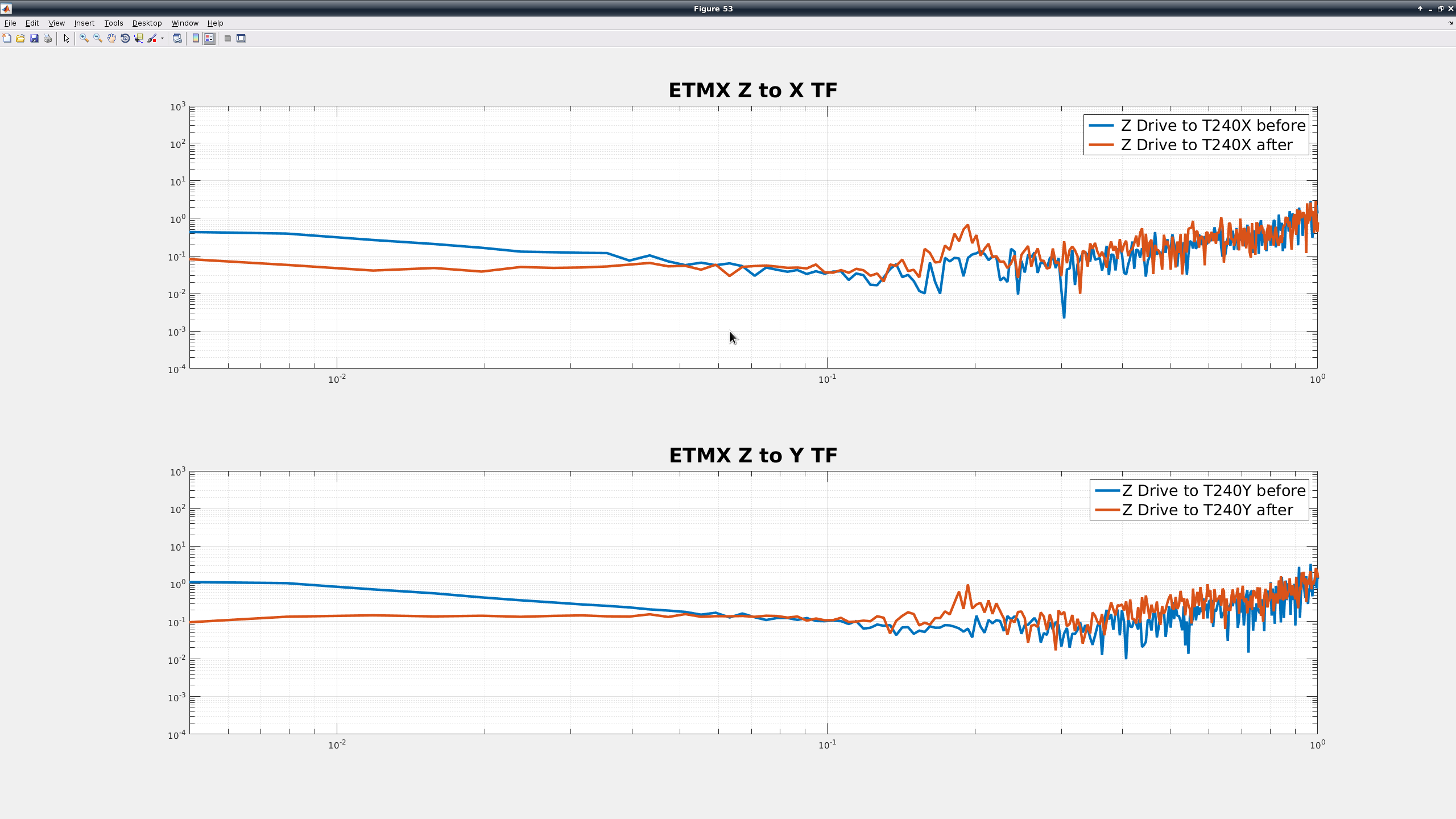Screen dimensions: 1456x819
Task: Click the title bar up-arrow button
Action: point(1420,9)
